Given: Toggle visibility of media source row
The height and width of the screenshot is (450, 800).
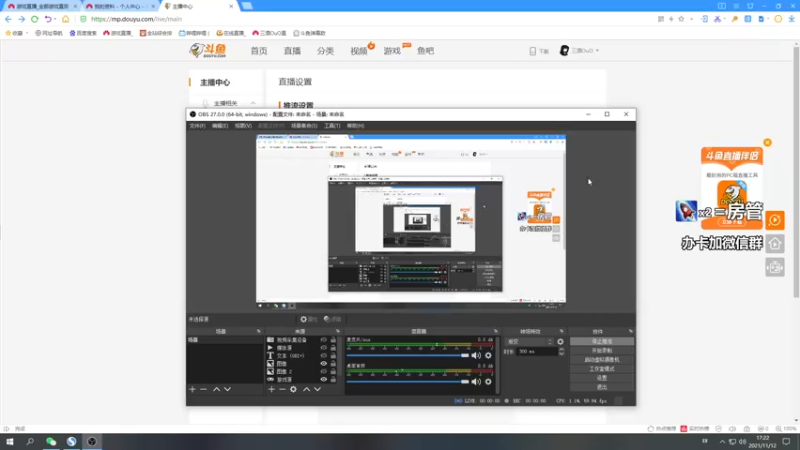Looking at the screenshot, I should [x=323, y=347].
